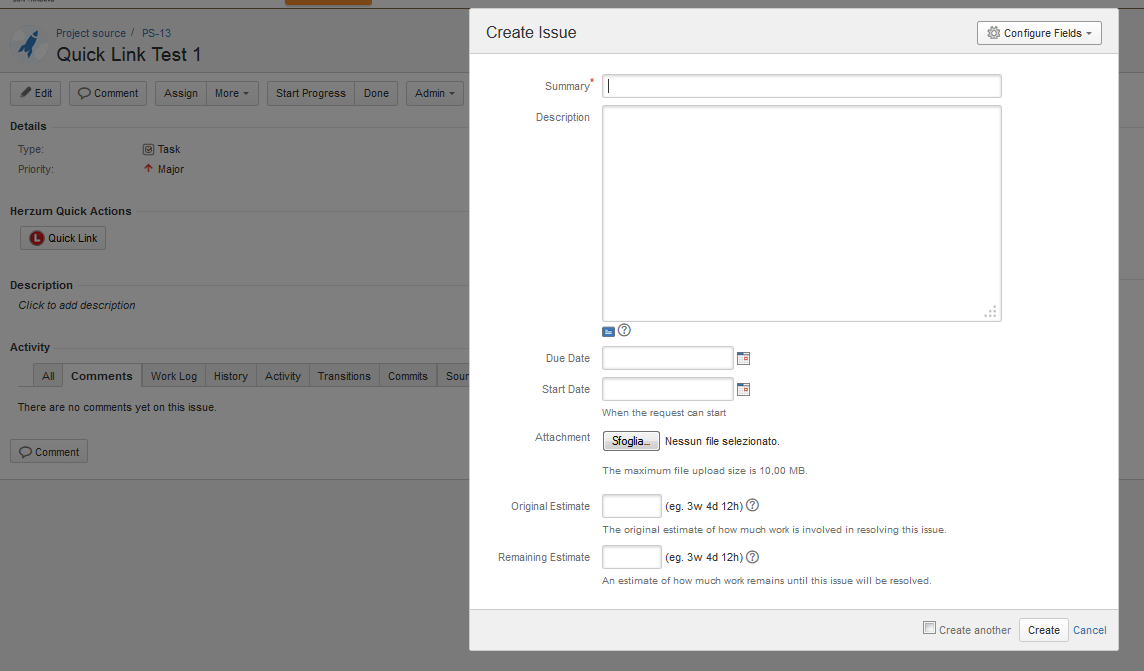Click help icon below Description box
Image resolution: width=1144 pixels, height=671 pixels.
(624, 330)
